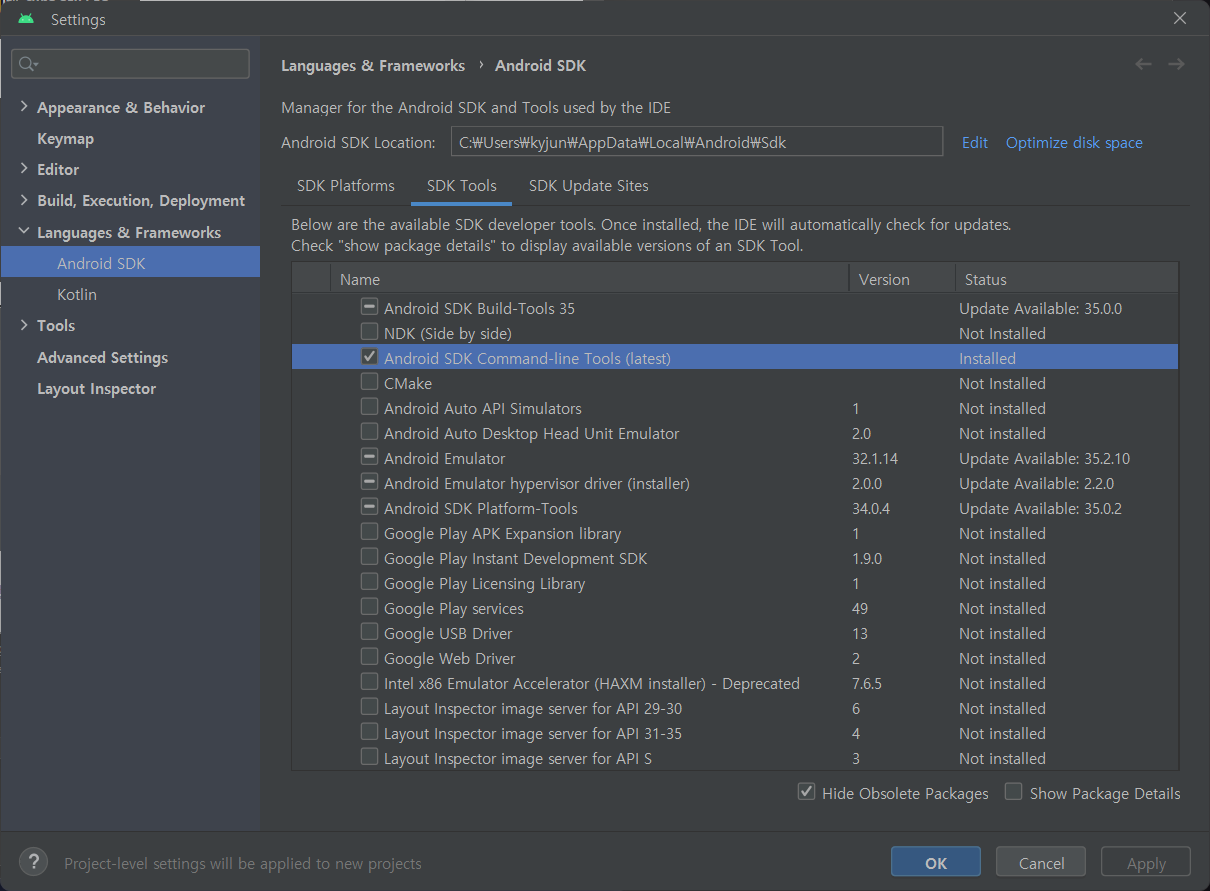Check Android Auto Desktop Head Unit Emulator
This screenshot has height=891, width=1210.
click(x=369, y=432)
